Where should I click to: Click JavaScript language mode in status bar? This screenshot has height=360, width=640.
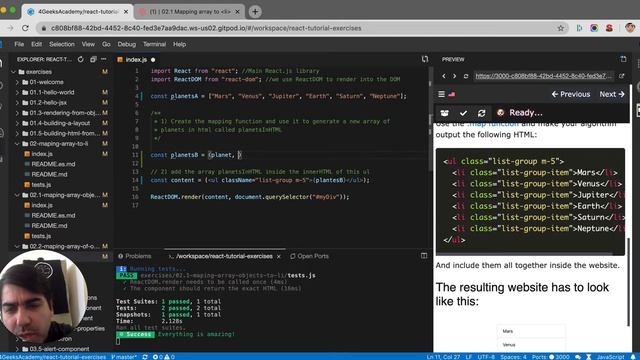(x=610, y=357)
